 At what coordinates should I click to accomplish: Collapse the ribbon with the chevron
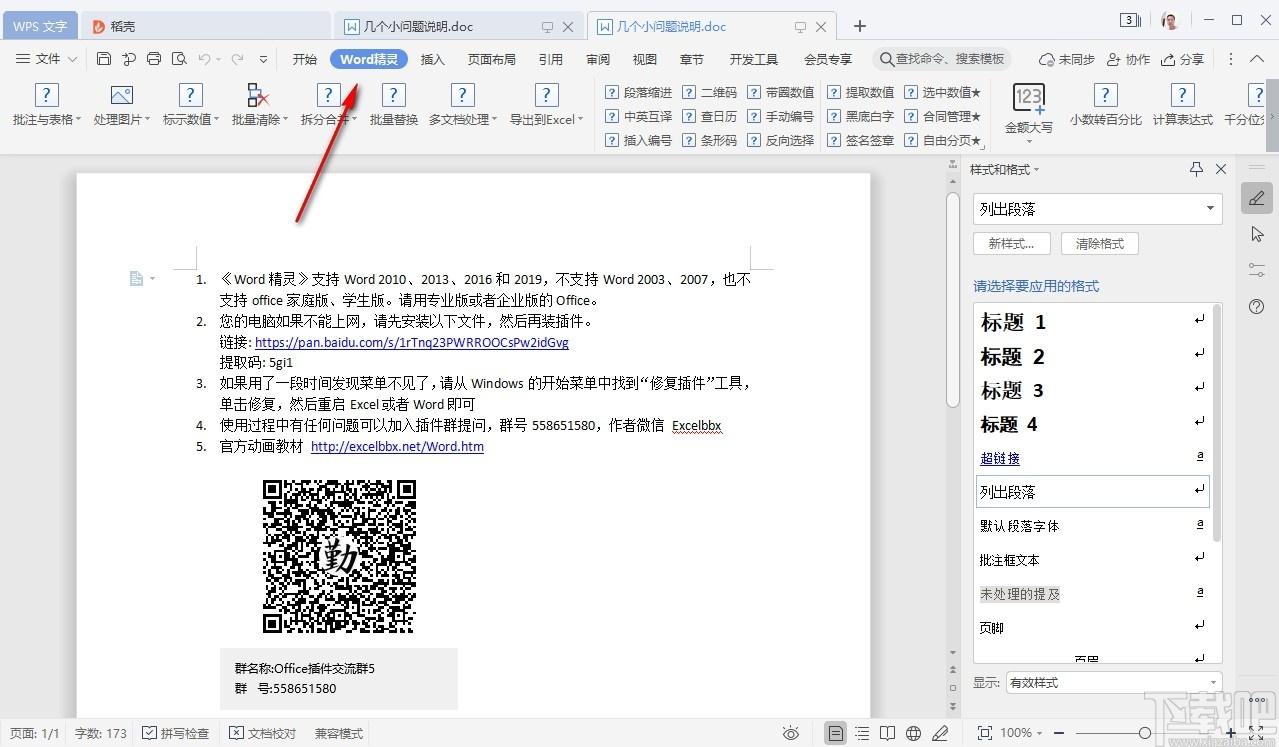(1257, 59)
